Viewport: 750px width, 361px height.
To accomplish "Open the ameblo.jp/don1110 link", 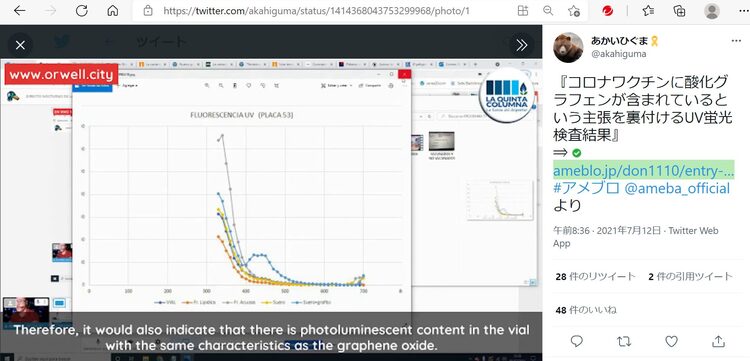I will 643,170.
